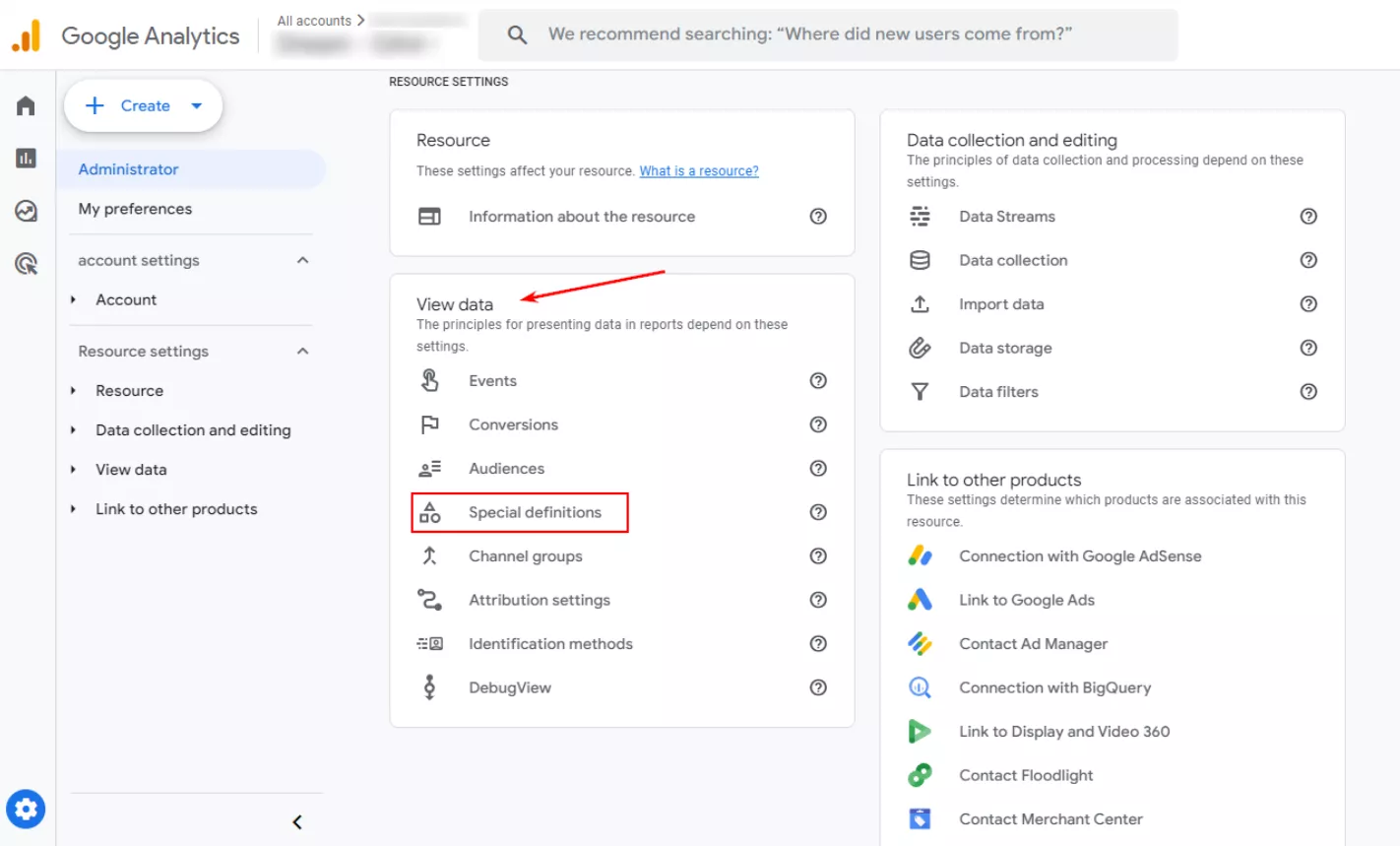Collapse the Resource settings section

point(302,351)
